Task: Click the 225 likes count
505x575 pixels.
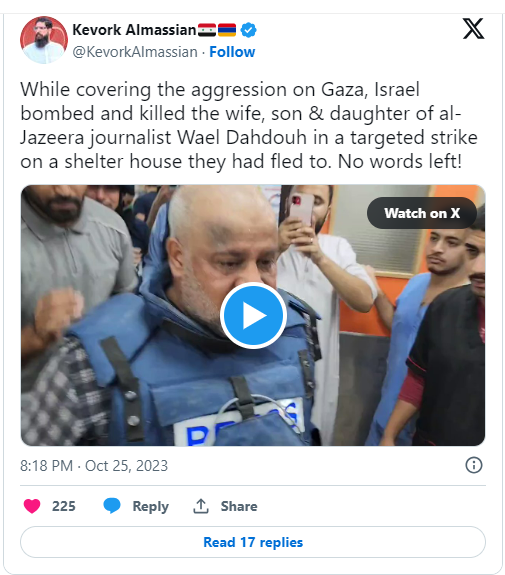Action: (63, 506)
